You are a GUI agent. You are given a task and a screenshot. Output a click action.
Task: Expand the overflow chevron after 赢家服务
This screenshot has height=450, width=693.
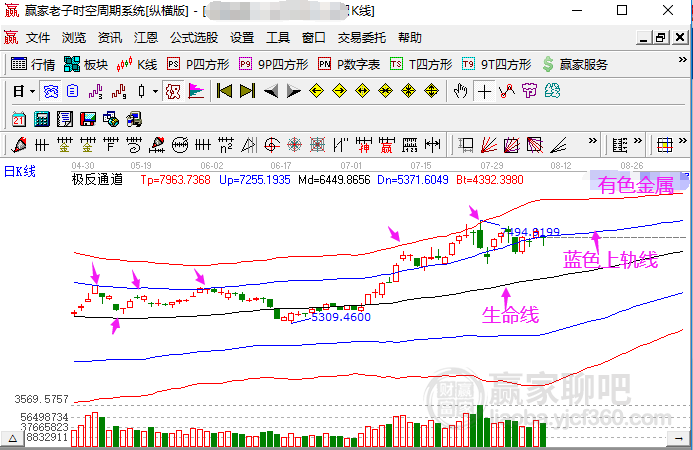tap(682, 60)
